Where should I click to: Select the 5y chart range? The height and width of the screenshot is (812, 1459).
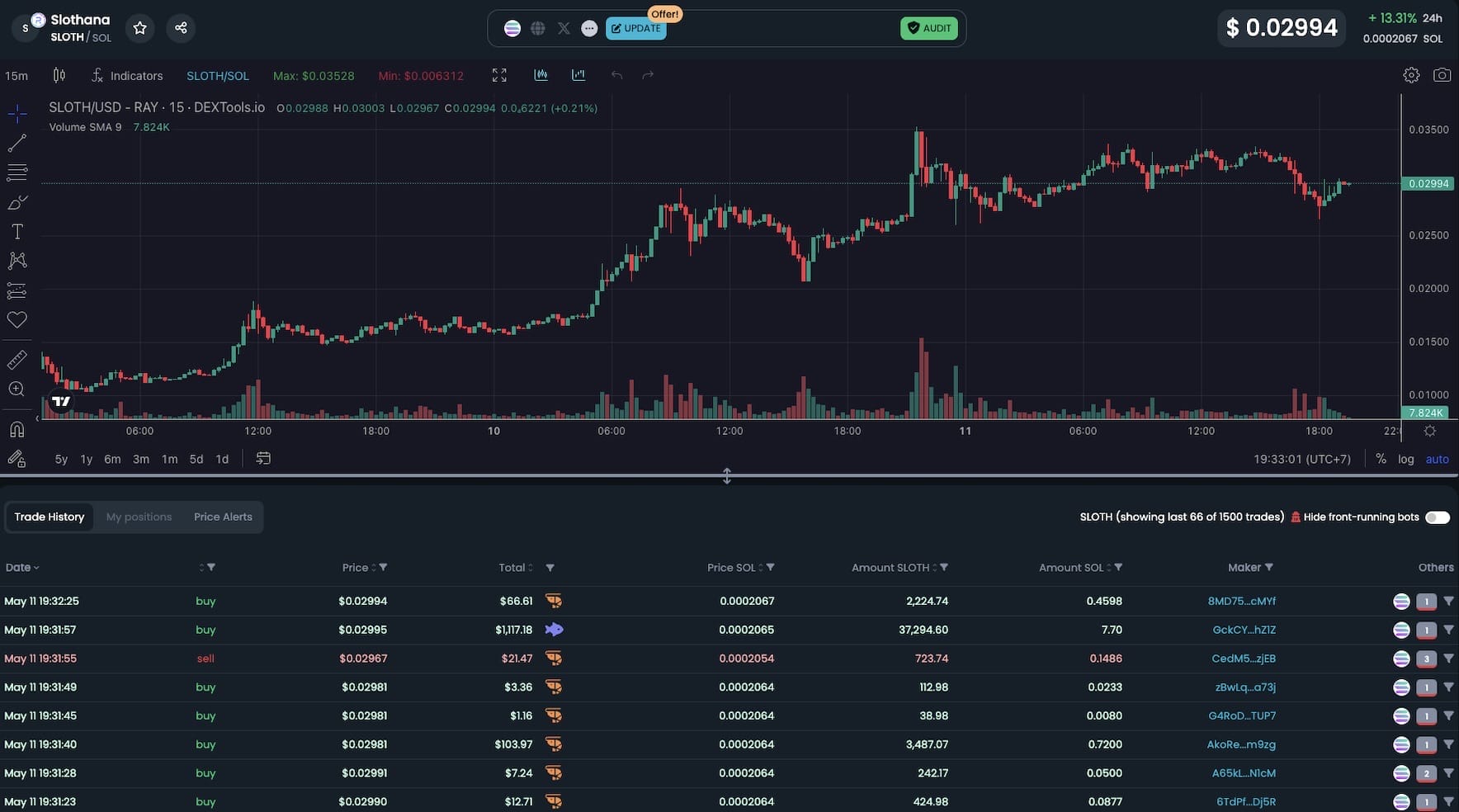(x=61, y=460)
